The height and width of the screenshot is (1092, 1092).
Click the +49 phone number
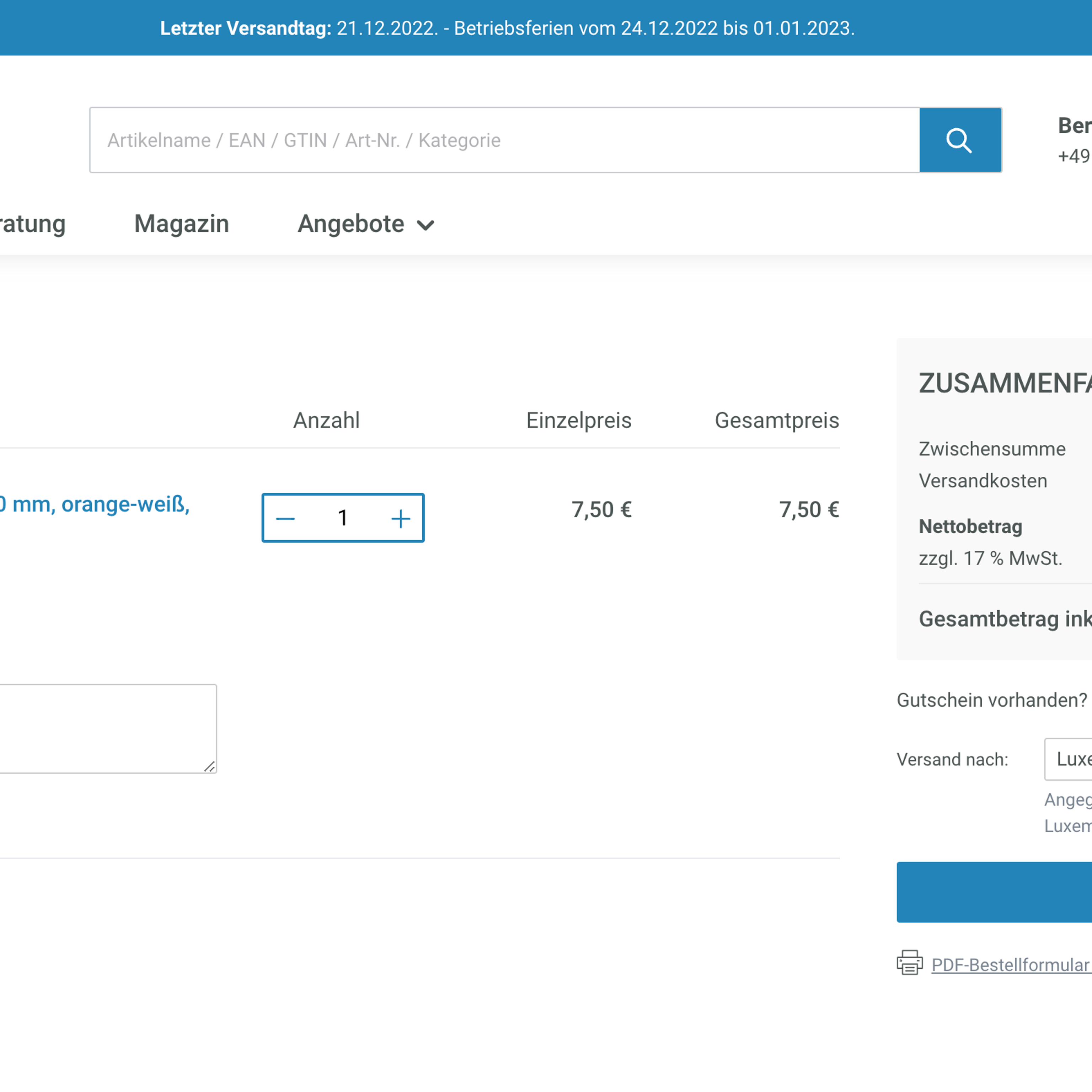tap(1074, 156)
